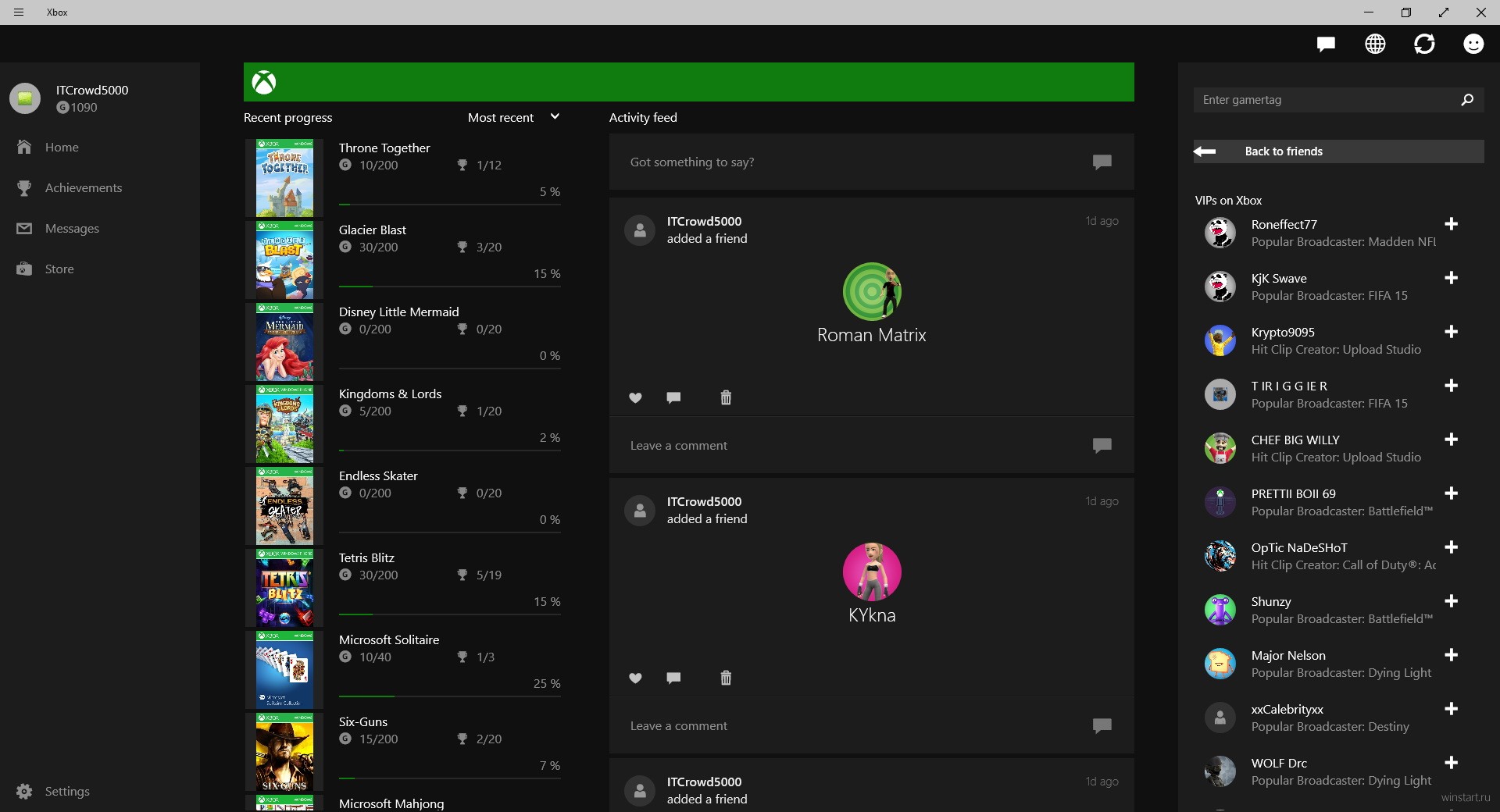The image size is (1500, 812).
Task: Add KjK Swave with plus icon
Action: [x=1452, y=278]
